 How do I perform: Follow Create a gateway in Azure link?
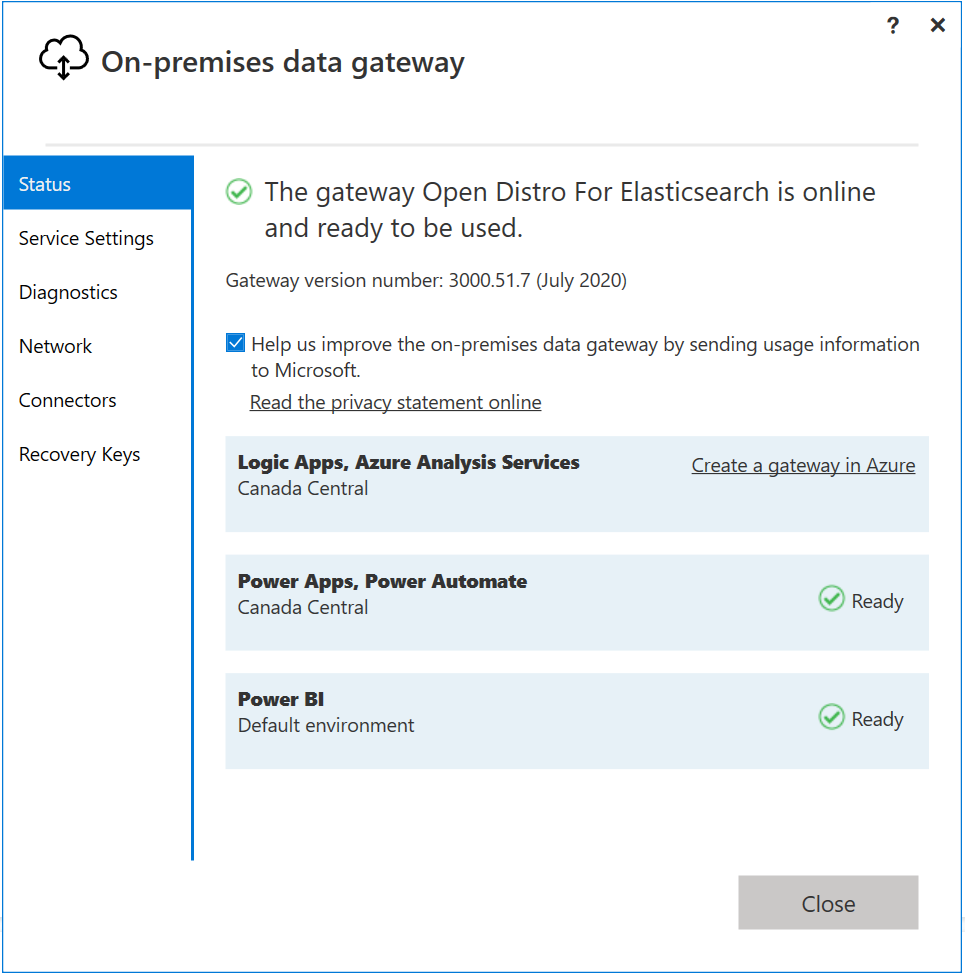coord(803,466)
